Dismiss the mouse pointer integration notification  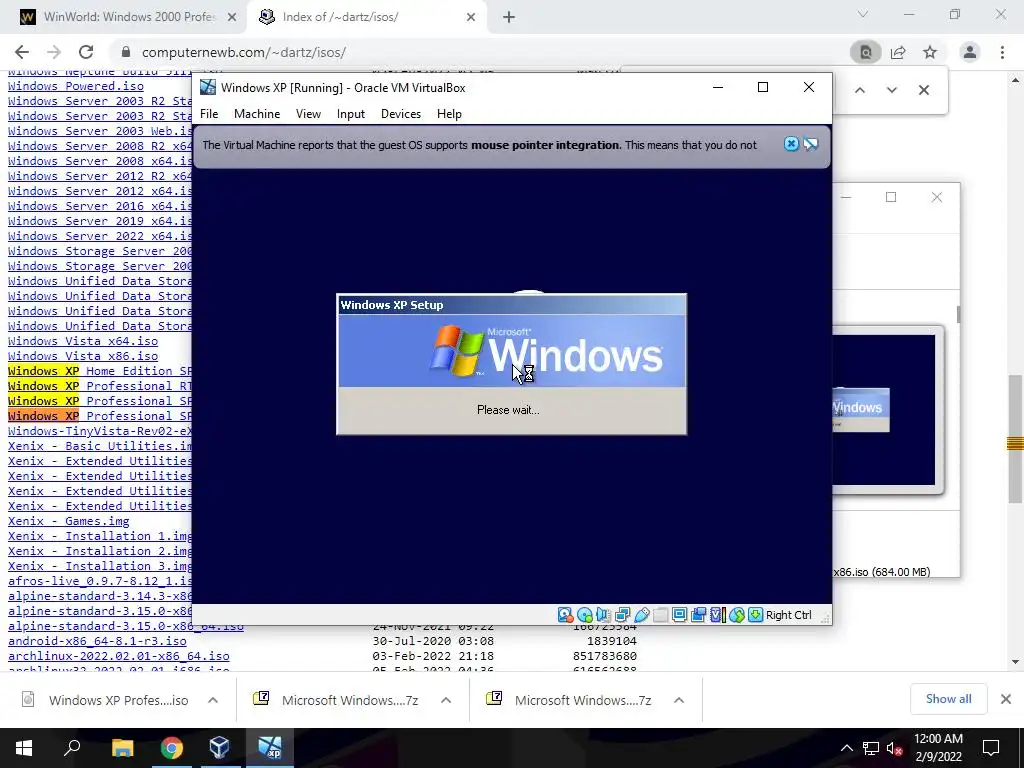click(791, 144)
